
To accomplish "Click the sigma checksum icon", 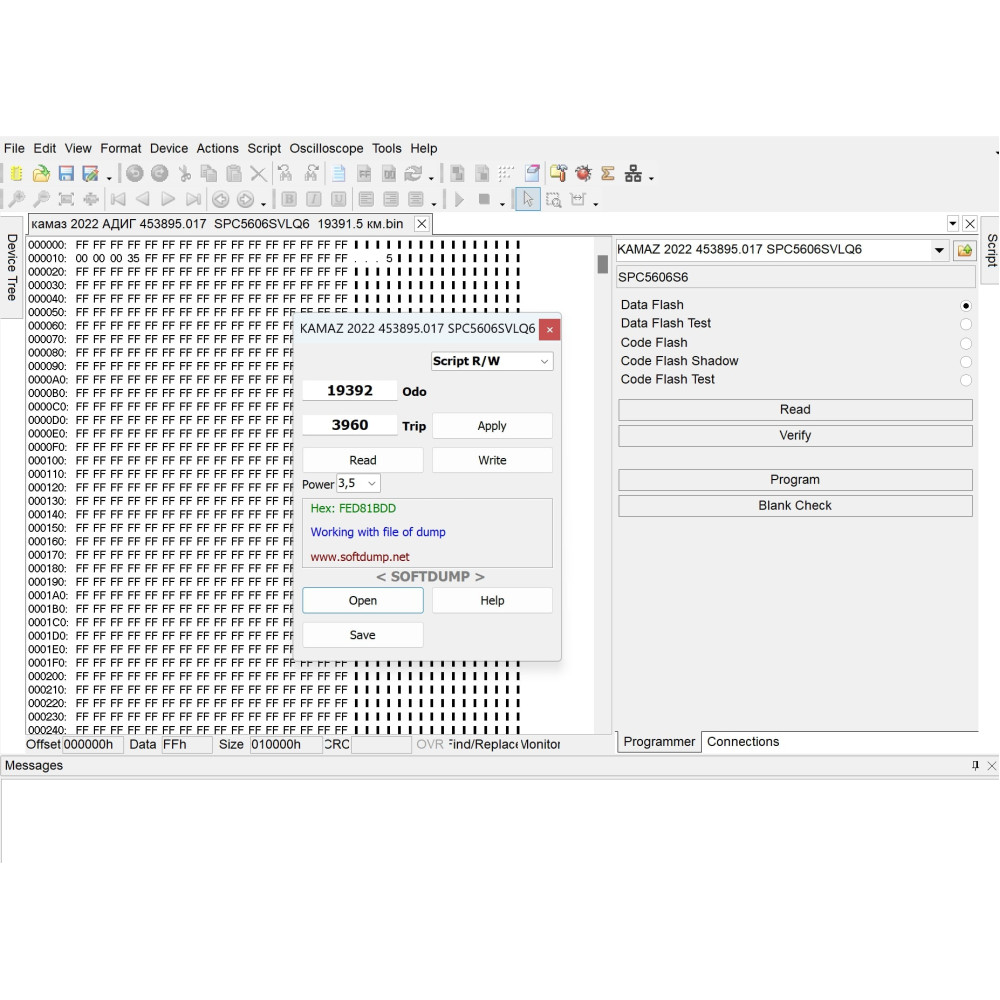I will click(x=608, y=173).
